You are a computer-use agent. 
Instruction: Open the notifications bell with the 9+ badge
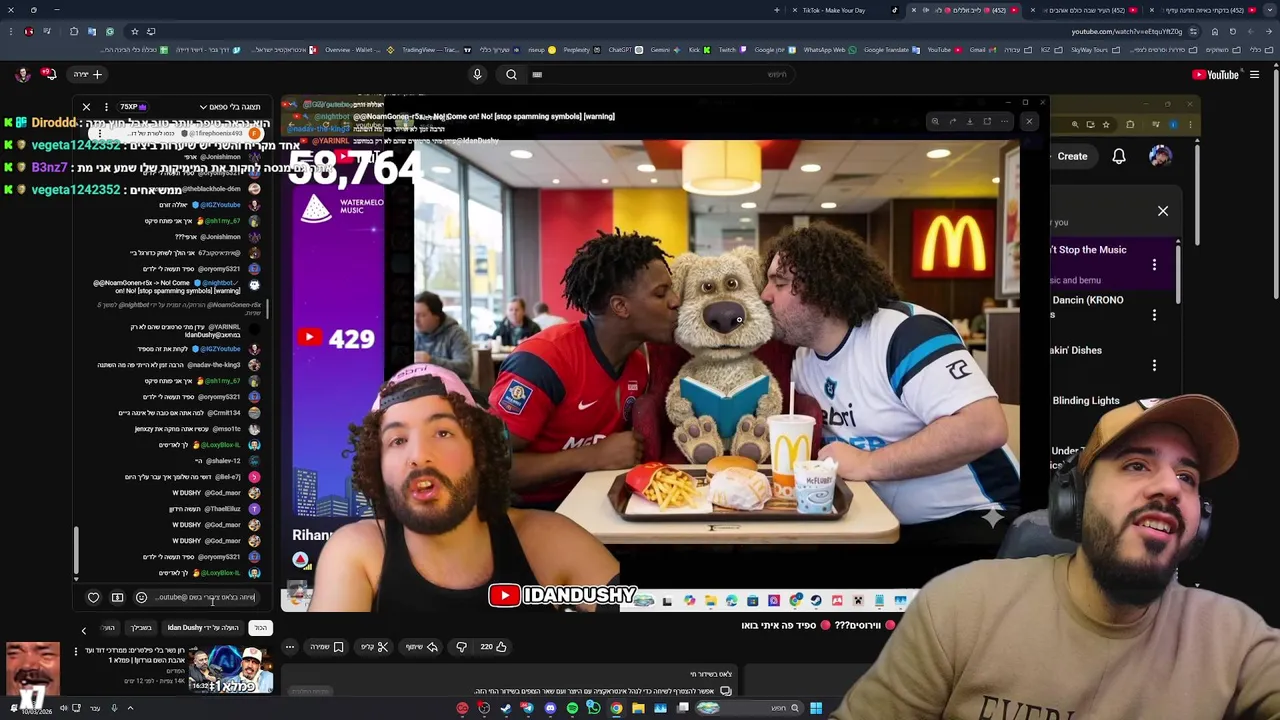coord(48,74)
